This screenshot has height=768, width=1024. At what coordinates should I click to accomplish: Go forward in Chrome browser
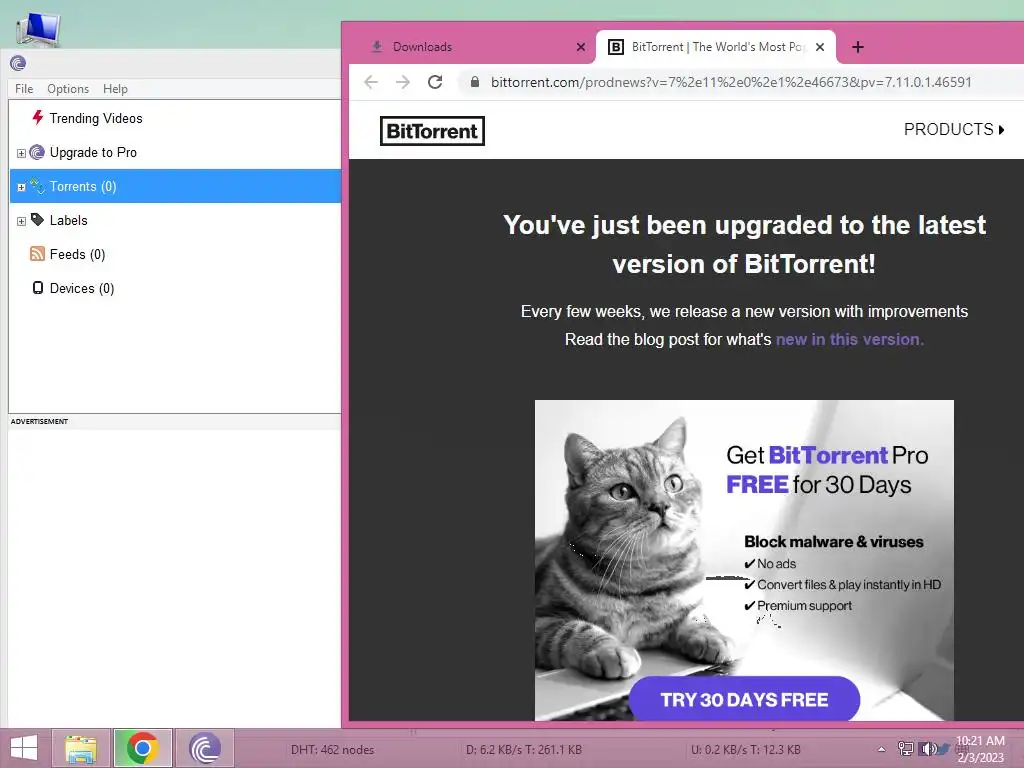point(403,82)
